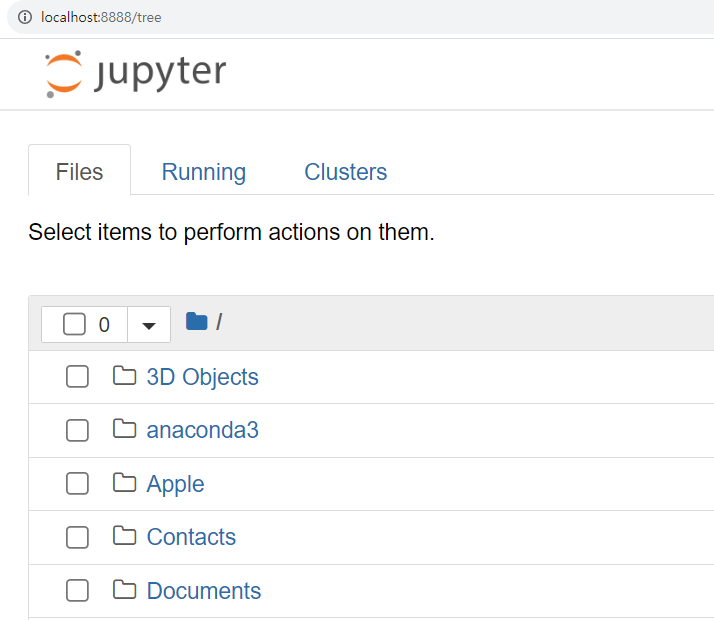Click the root slash breadcrumb

click(219, 322)
